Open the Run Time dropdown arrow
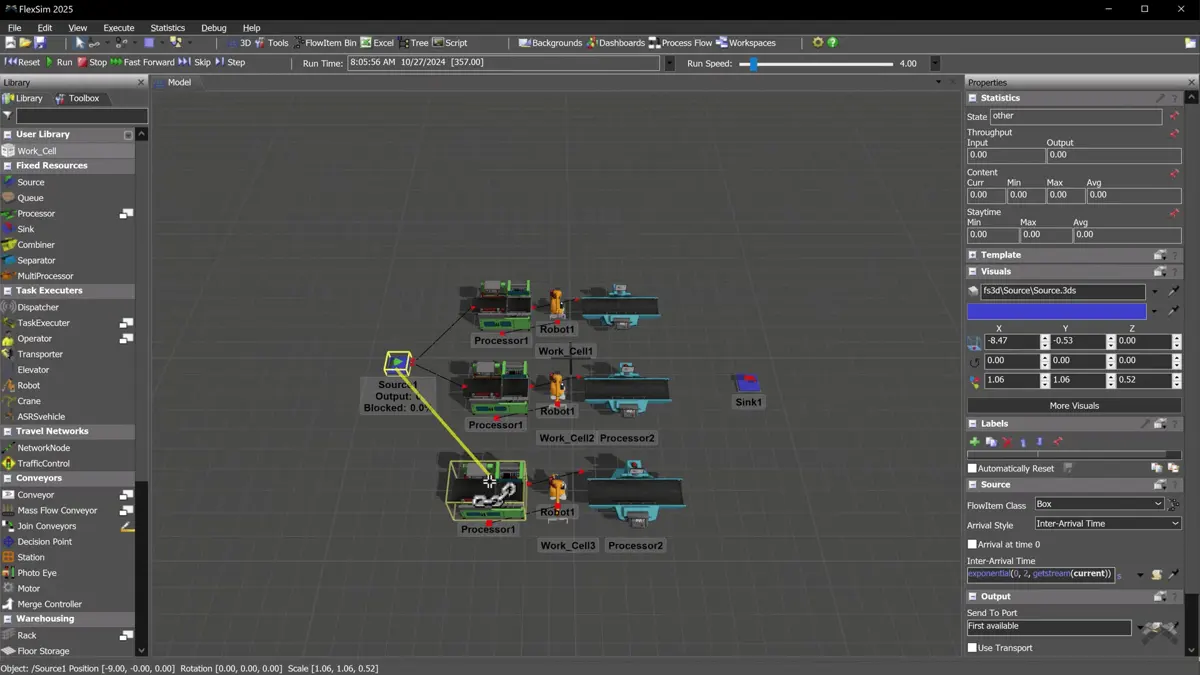This screenshot has width=1200, height=675. [x=669, y=63]
